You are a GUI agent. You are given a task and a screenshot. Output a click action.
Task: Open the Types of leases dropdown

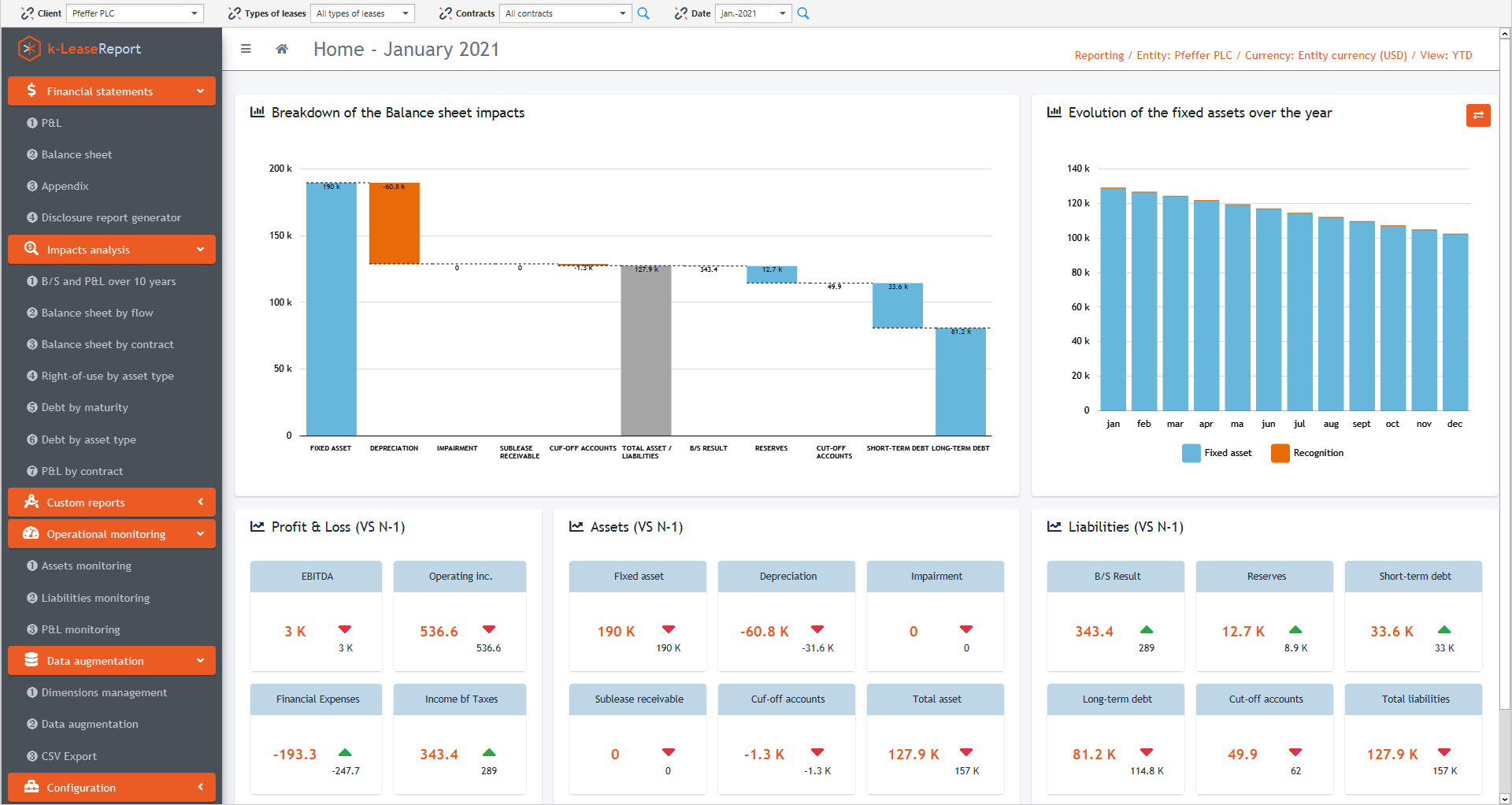361,13
